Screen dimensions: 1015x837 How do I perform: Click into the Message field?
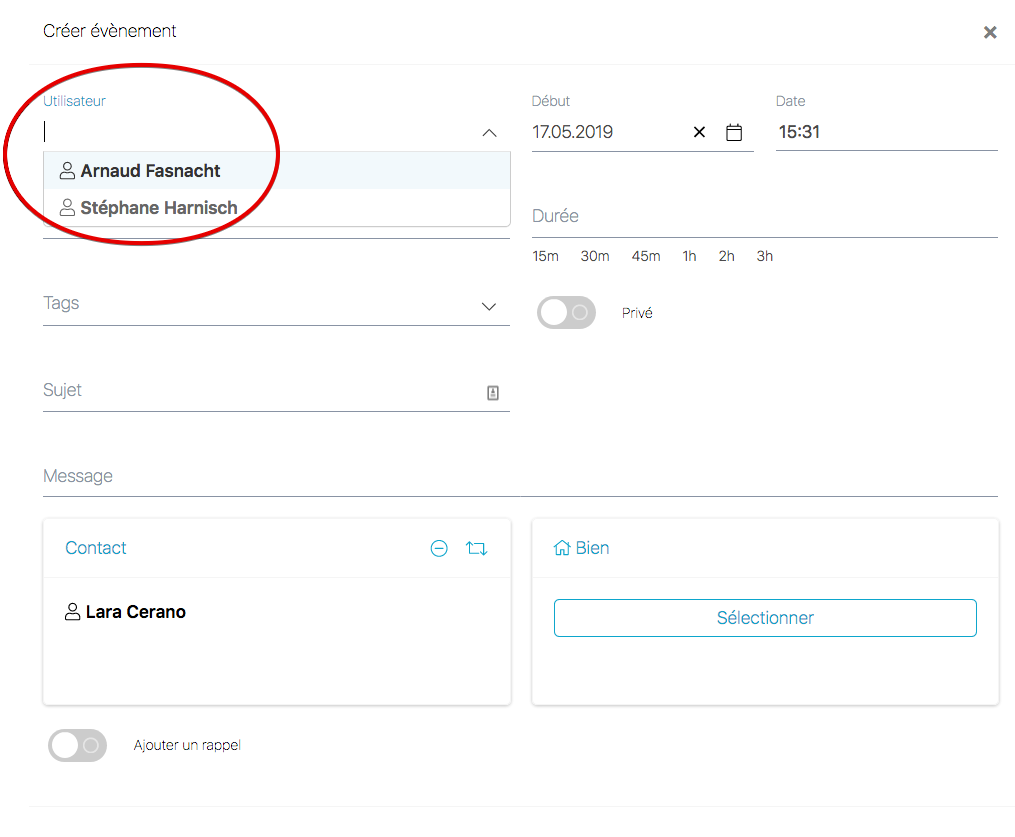point(520,476)
